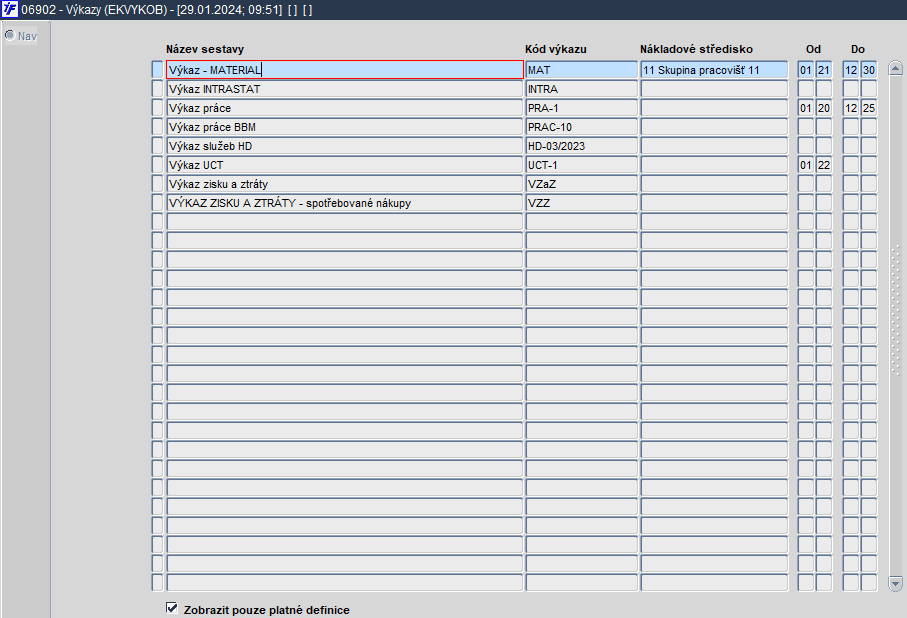Click the Název sestavy column header
Viewport: 907px width, 618px height.
click(205, 49)
